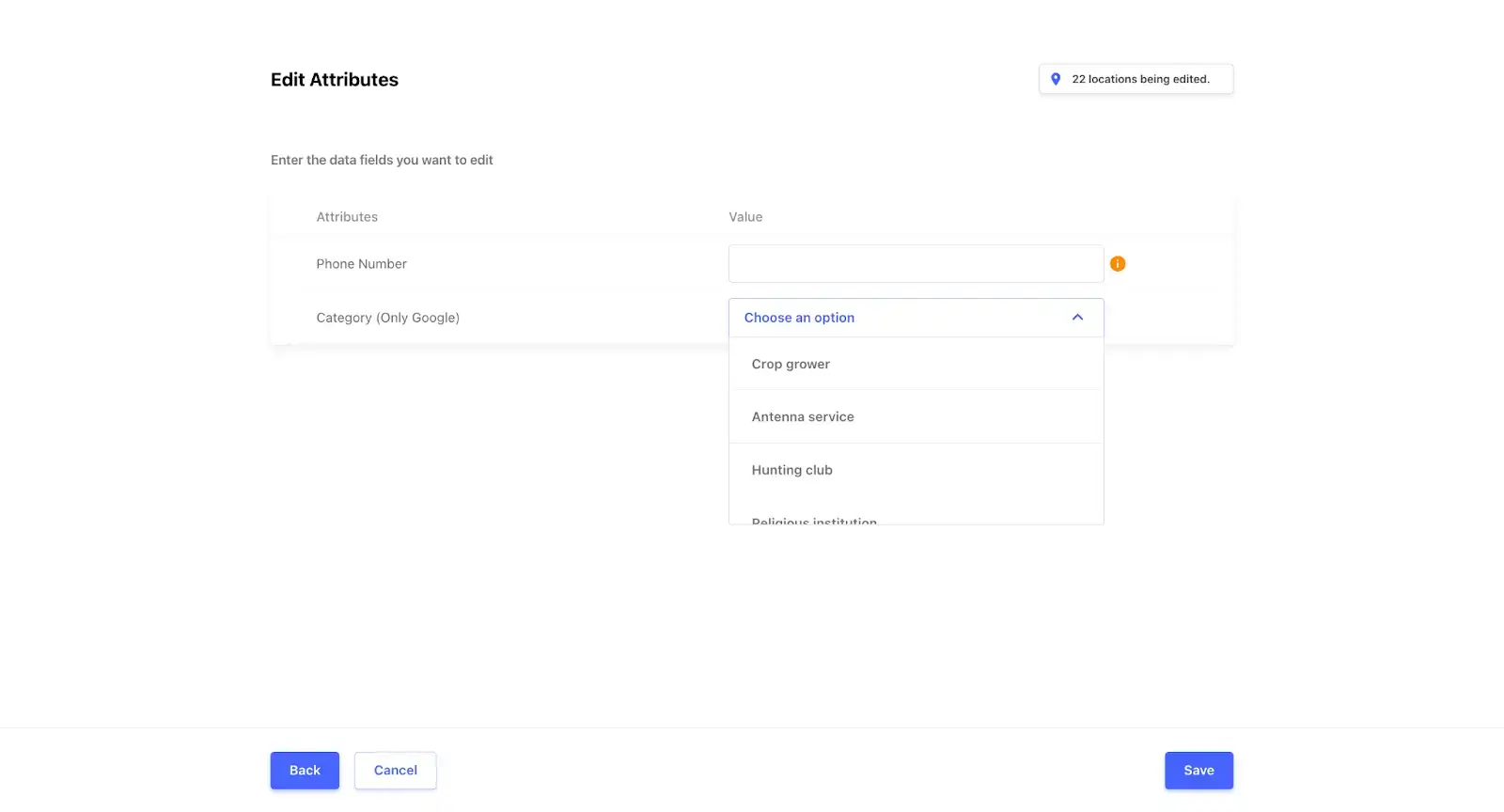Click blank space in the dropdown options list
This screenshot has height=812, width=1504.
pyautogui.click(x=987, y=489)
